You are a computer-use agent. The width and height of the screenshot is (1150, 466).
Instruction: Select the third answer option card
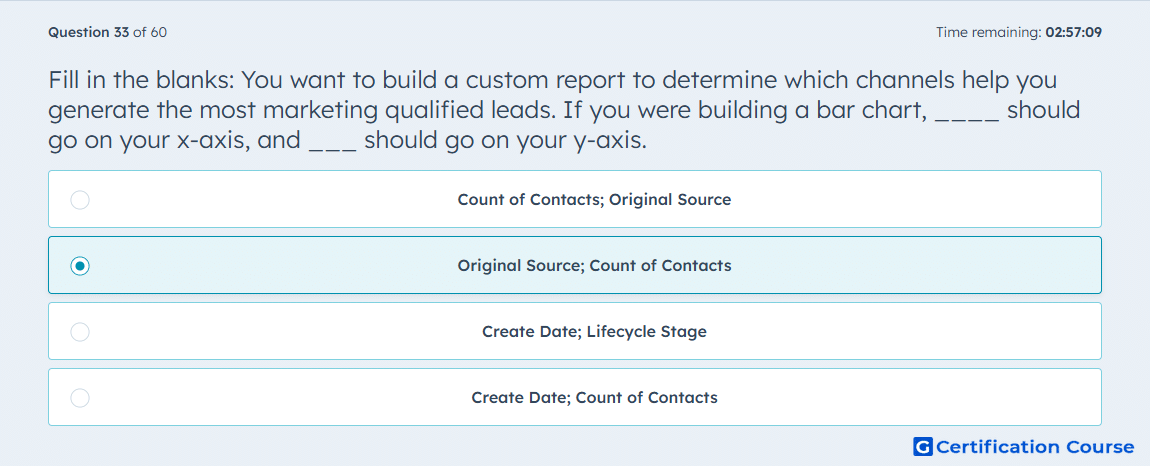tap(575, 331)
